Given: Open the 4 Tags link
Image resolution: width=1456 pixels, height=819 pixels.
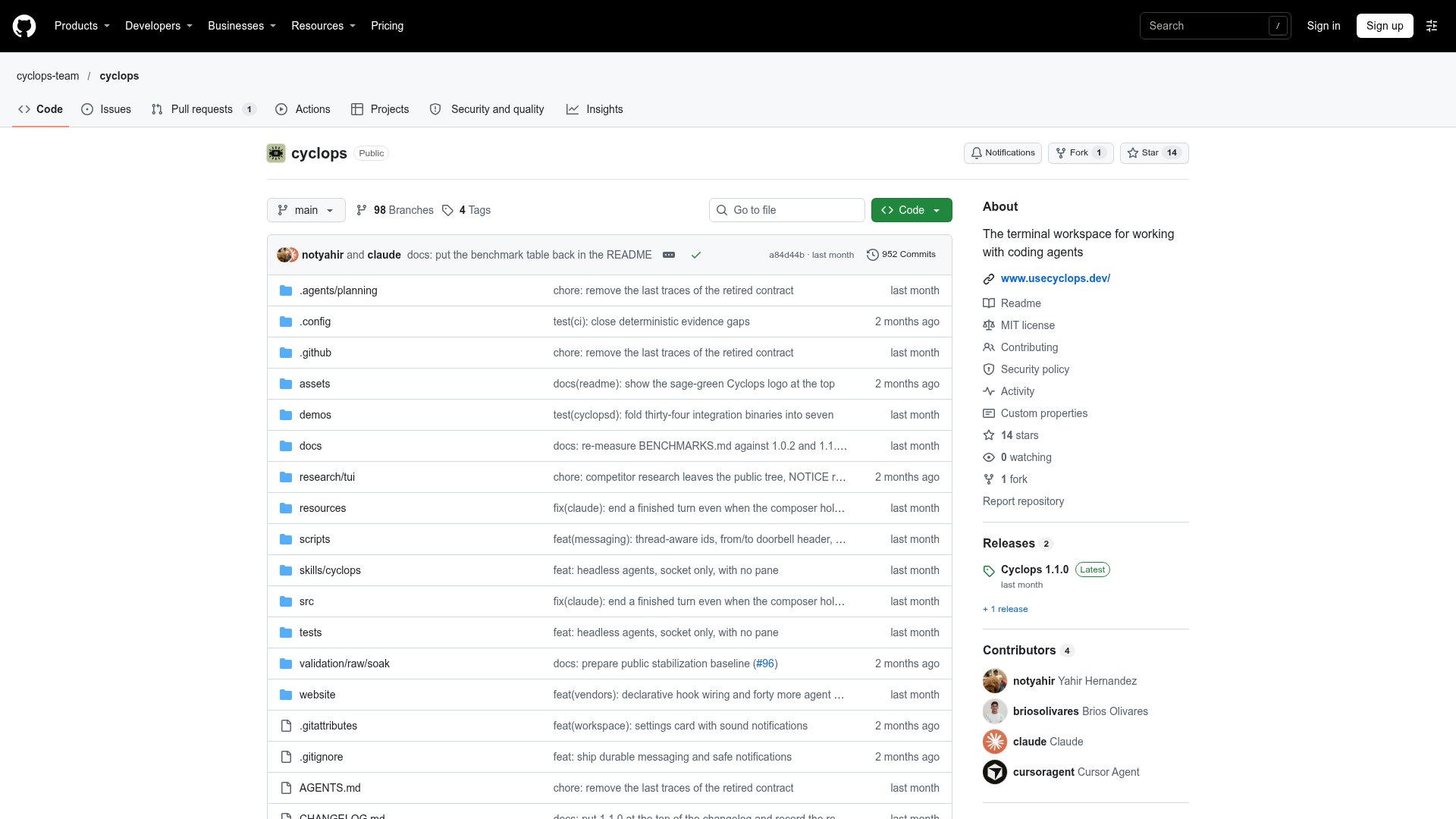Looking at the screenshot, I should (x=466, y=210).
